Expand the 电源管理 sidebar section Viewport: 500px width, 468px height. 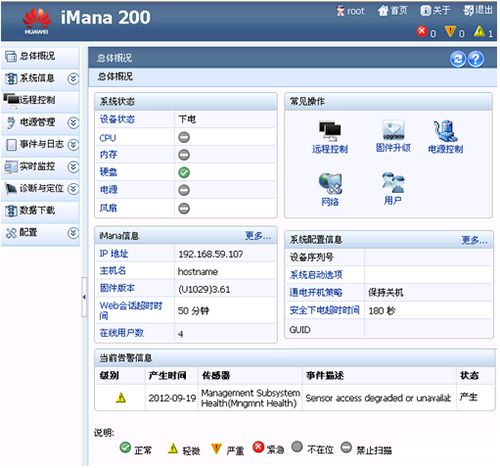pos(73,123)
